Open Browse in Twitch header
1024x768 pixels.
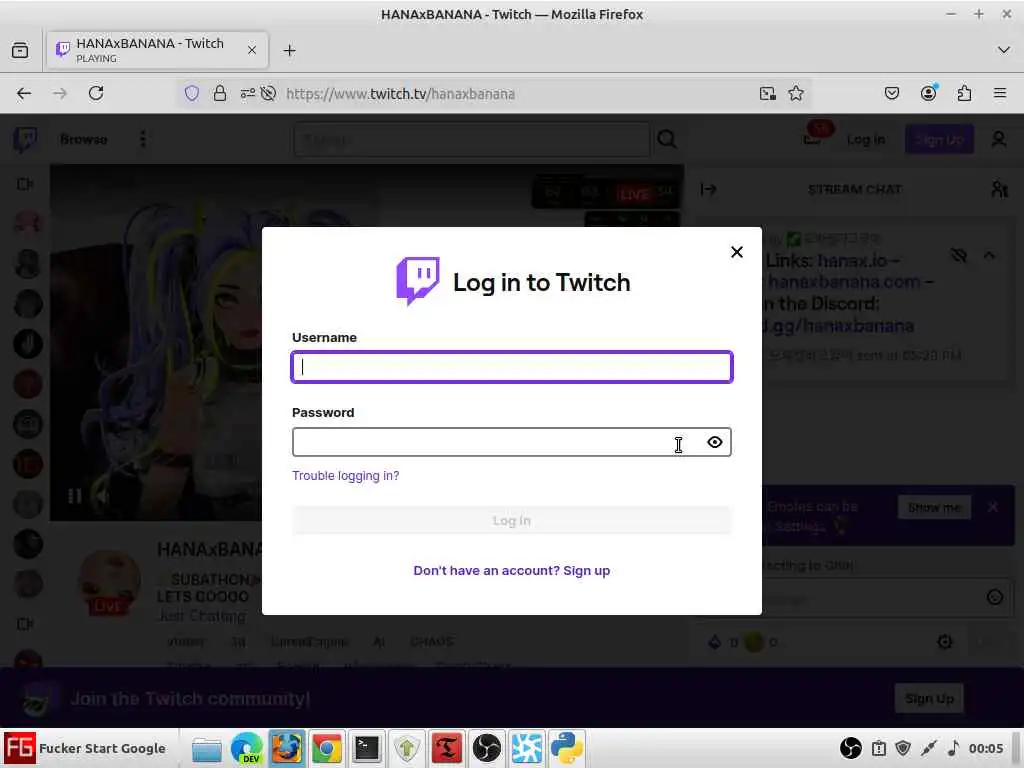pyautogui.click(x=84, y=139)
